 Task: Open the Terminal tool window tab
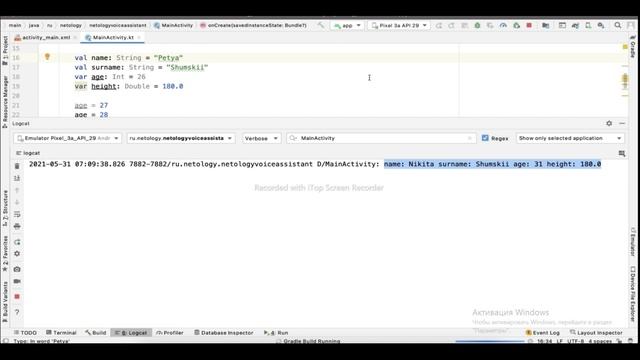pos(61,333)
